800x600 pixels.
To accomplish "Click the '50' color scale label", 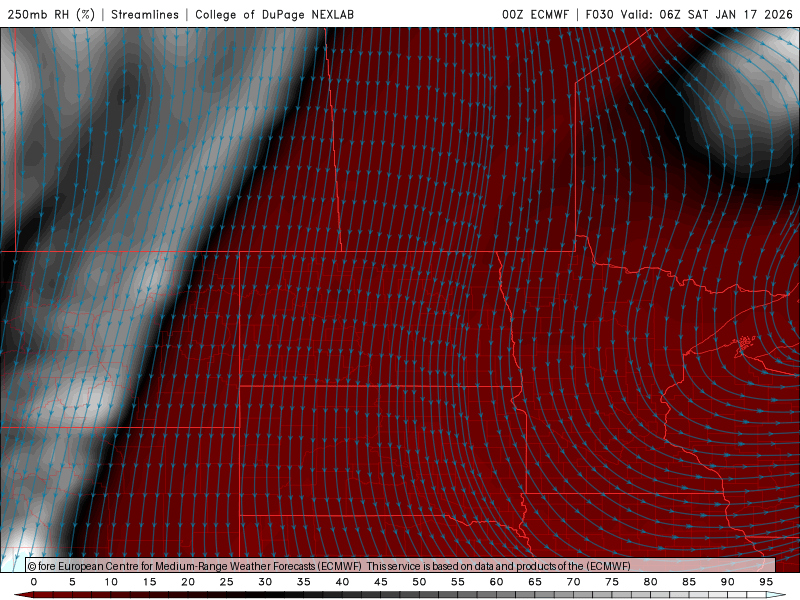I will pos(419,582).
